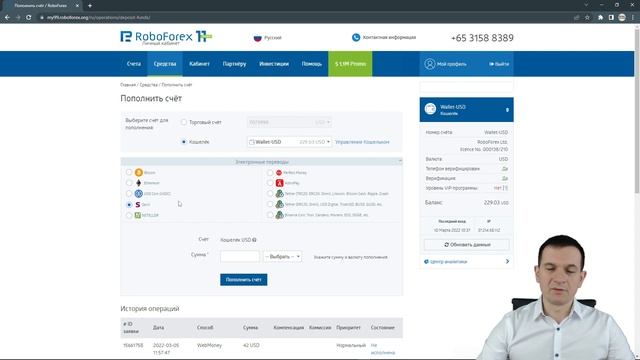Open the browser tab search dropdown arrow
This screenshot has width=640, height=360.
tap(586, 5)
